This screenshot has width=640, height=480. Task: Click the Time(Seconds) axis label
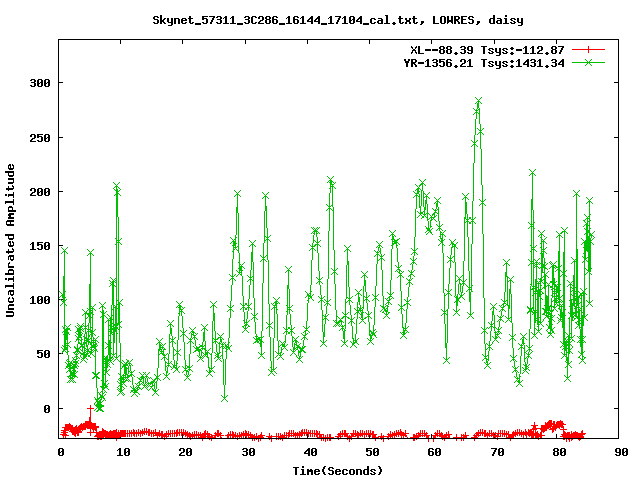[x=338, y=471]
